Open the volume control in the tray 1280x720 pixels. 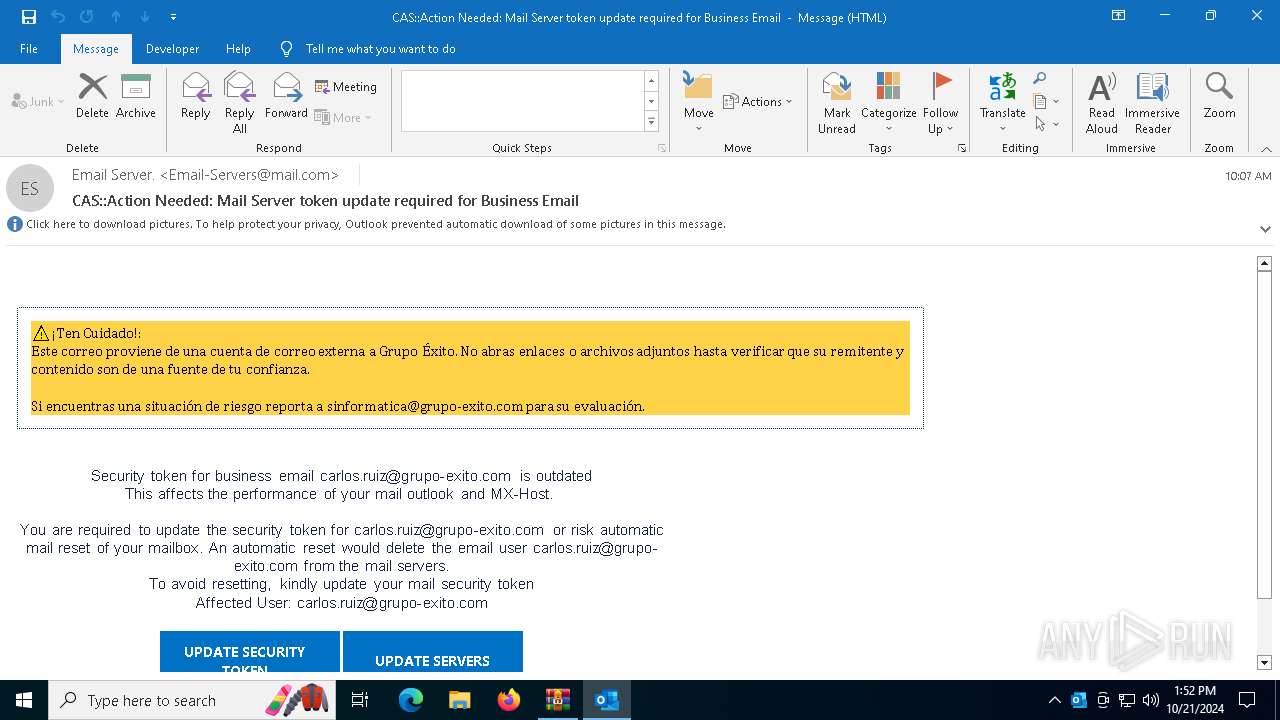click(x=1151, y=700)
